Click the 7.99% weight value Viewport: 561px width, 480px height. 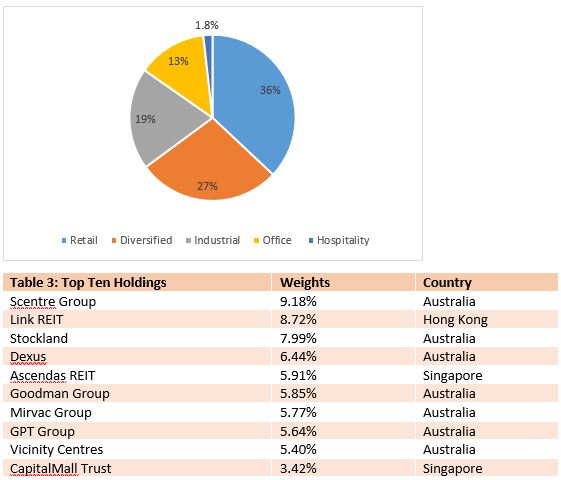[x=298, y=338]
